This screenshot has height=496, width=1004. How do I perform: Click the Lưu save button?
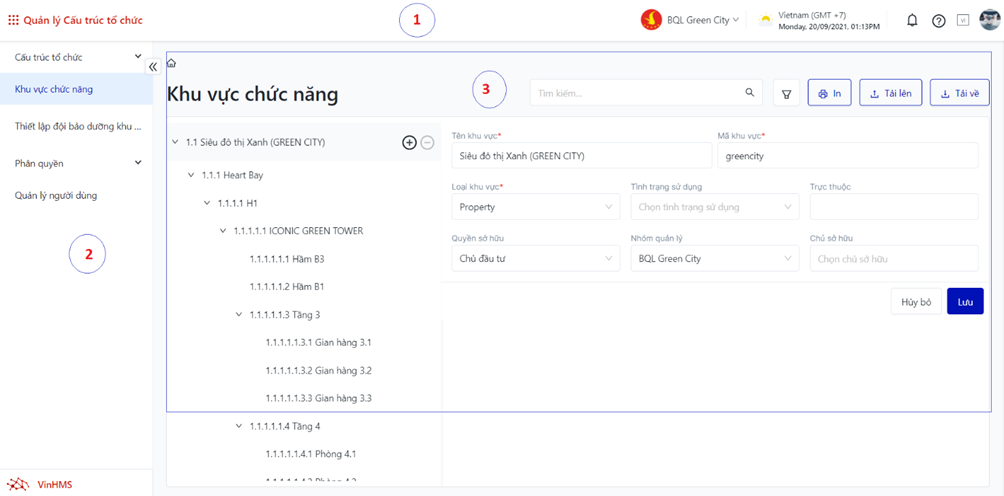tap(965, 301)
